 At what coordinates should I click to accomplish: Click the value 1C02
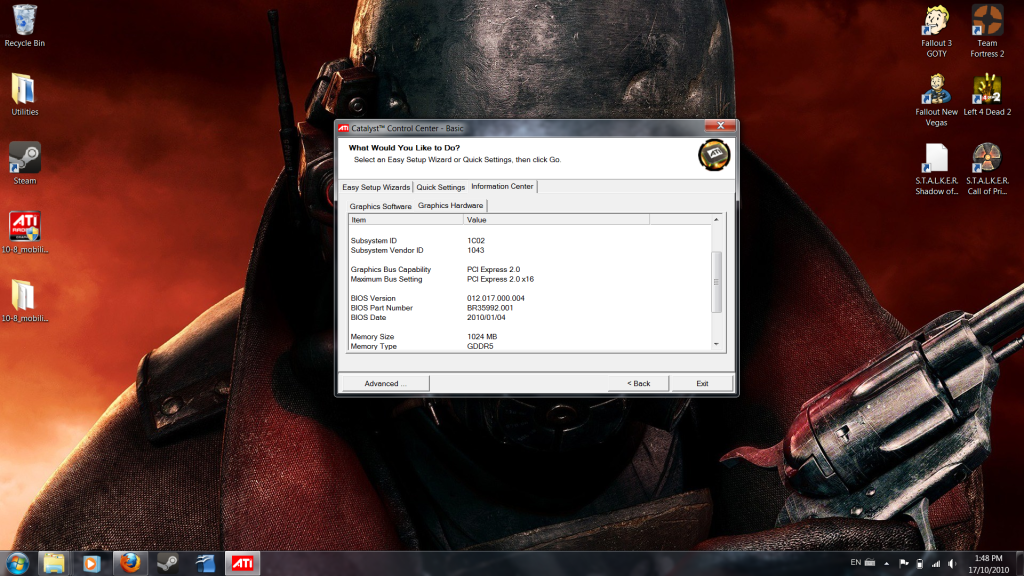475,240
